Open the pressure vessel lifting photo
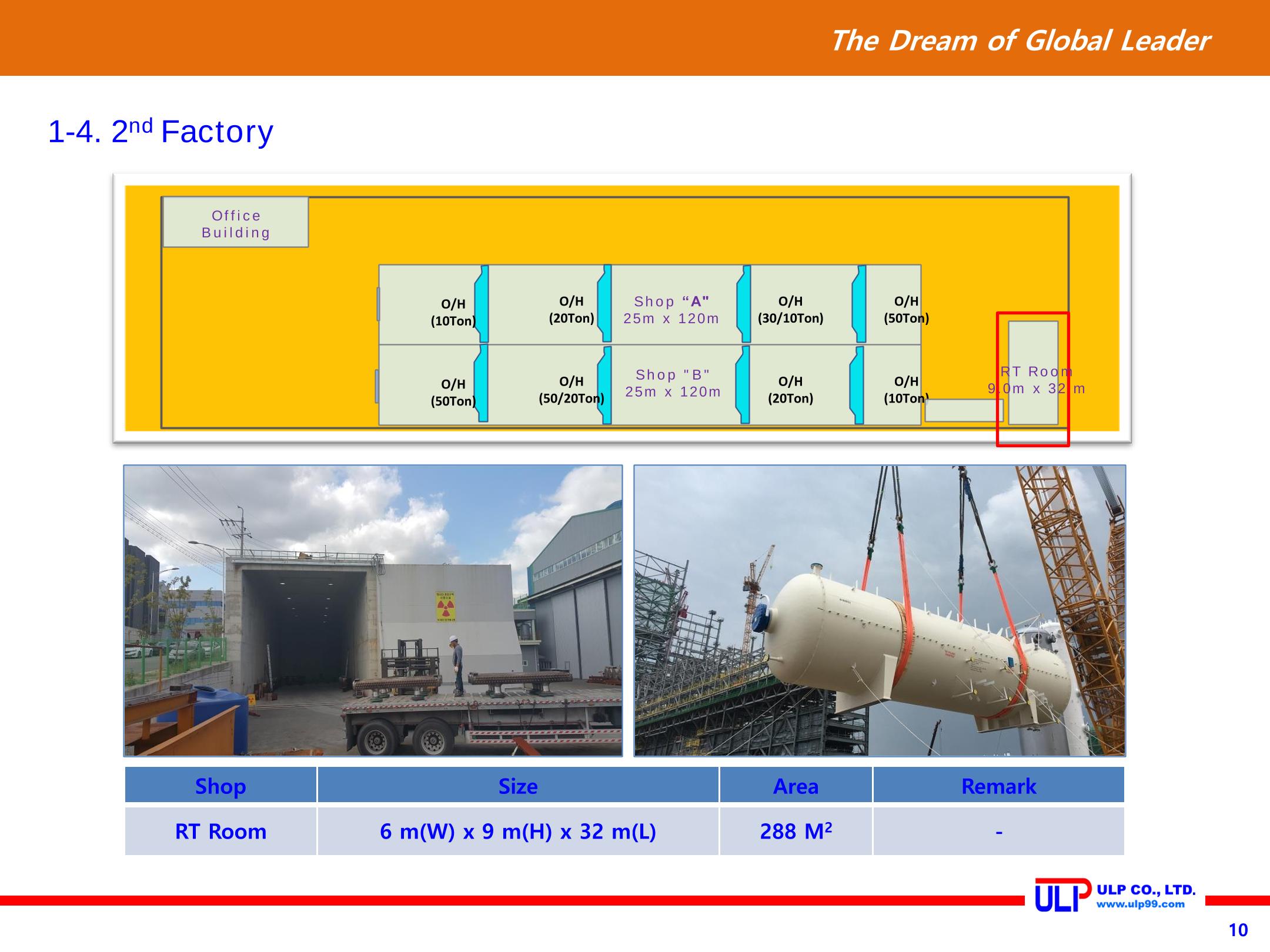1270x952 pixels. click(880, 611)
